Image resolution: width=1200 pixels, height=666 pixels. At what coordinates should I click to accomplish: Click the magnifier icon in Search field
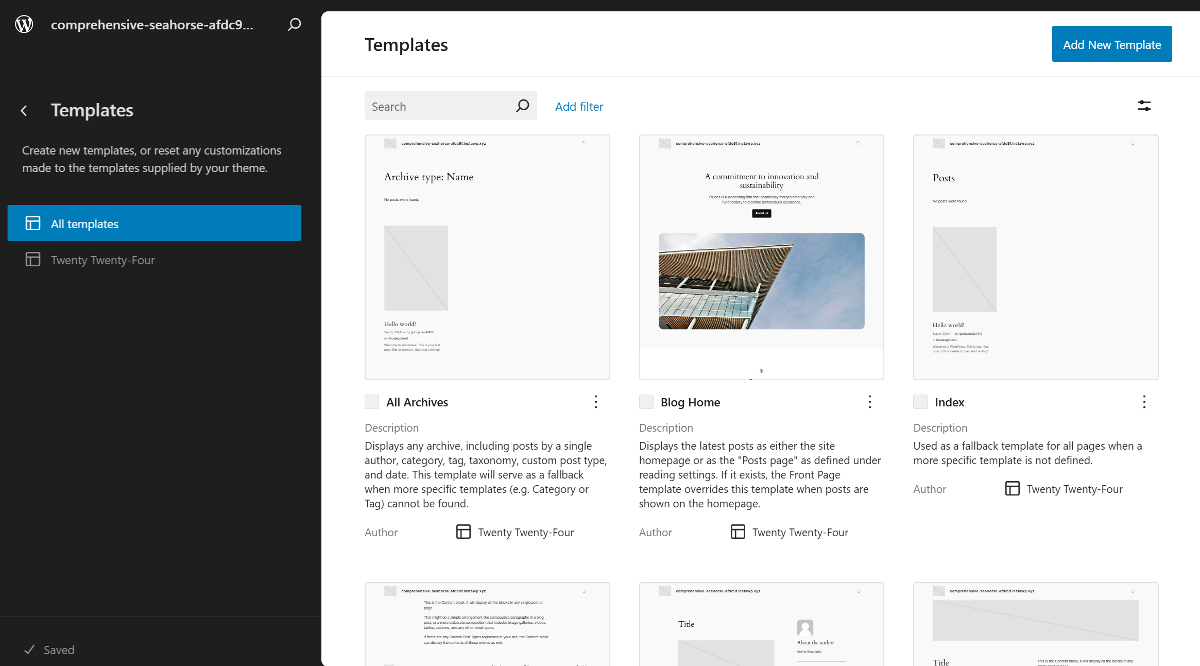(x=522, y=106)
